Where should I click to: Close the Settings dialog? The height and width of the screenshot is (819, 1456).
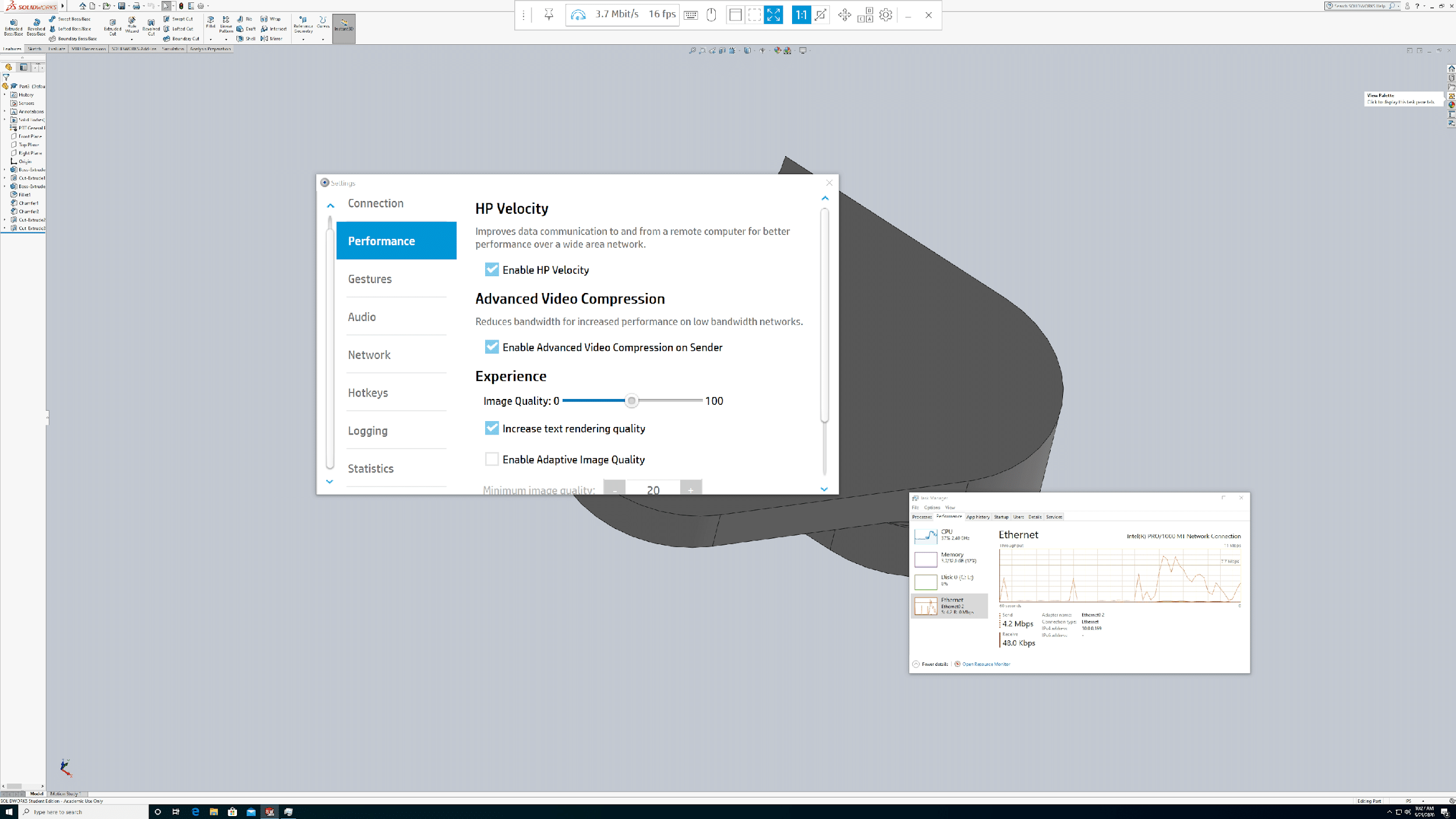pos(829,183)
